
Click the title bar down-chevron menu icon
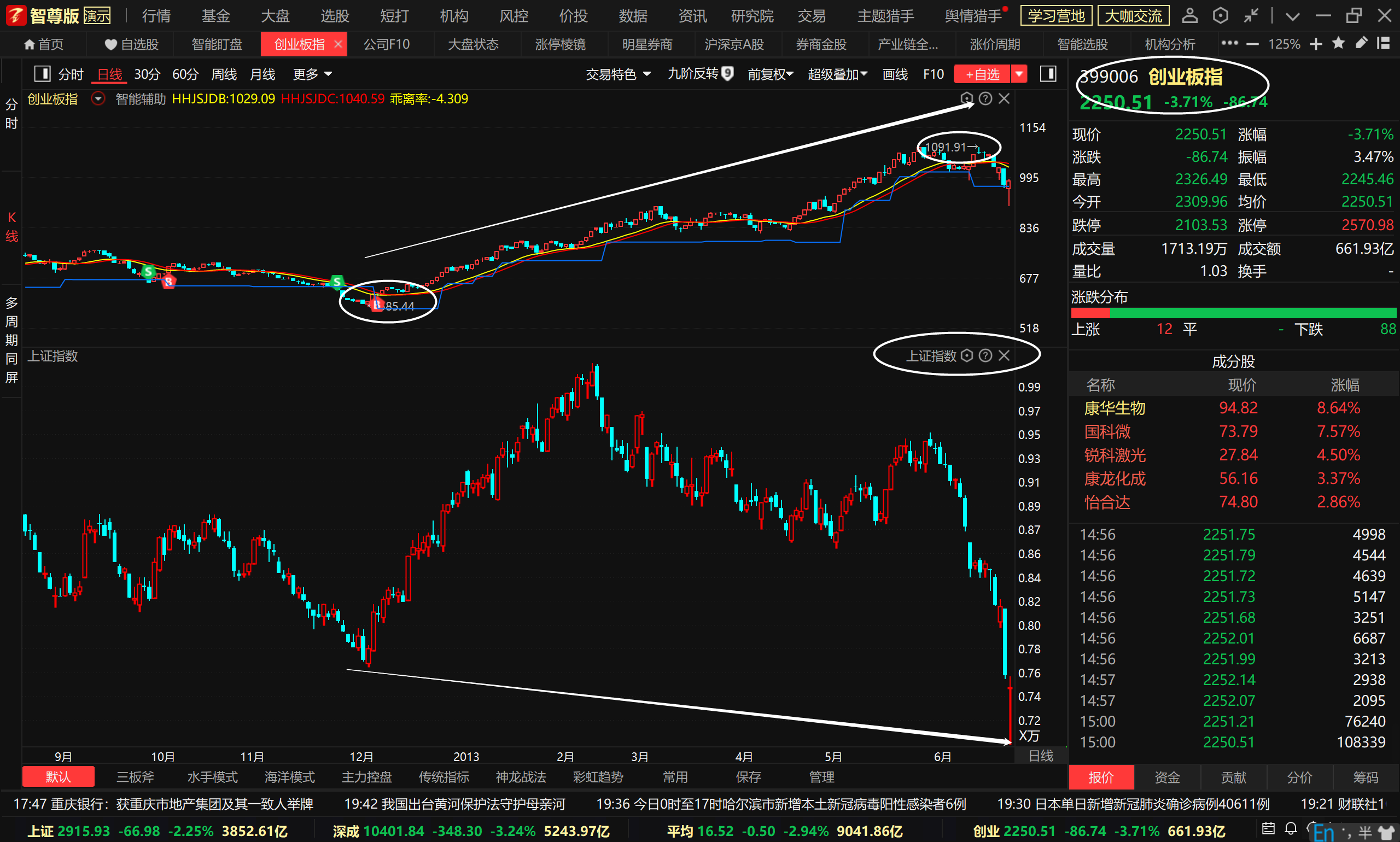(1292, 16)
